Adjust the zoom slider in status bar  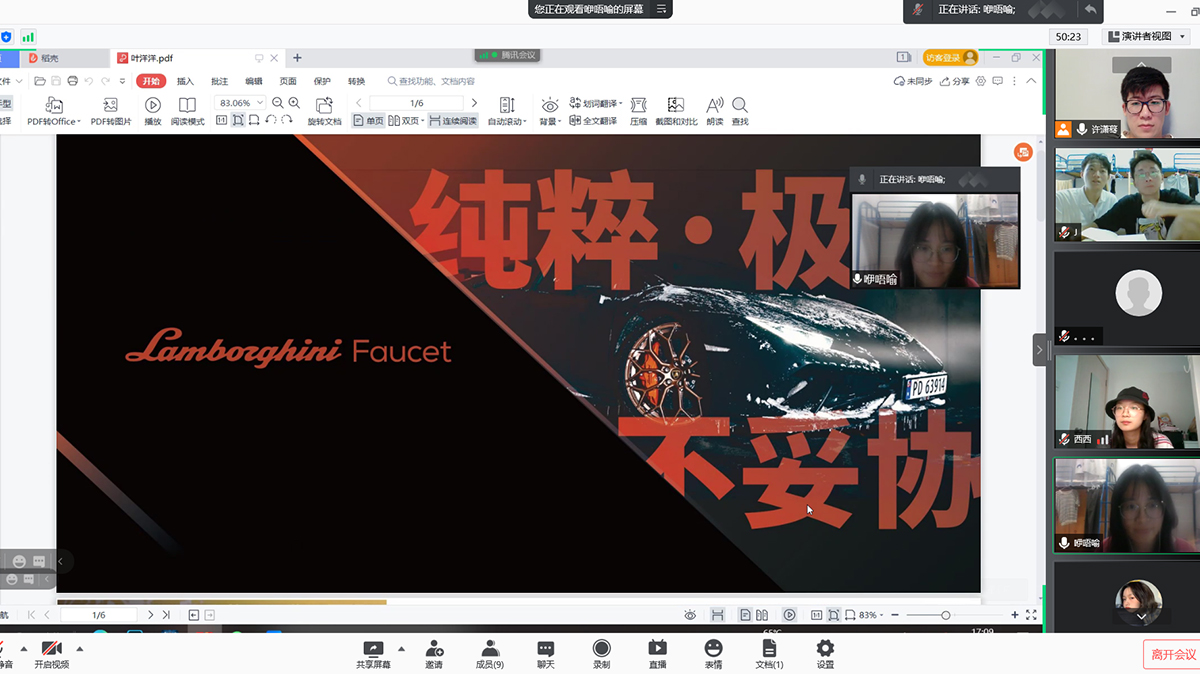945,615
